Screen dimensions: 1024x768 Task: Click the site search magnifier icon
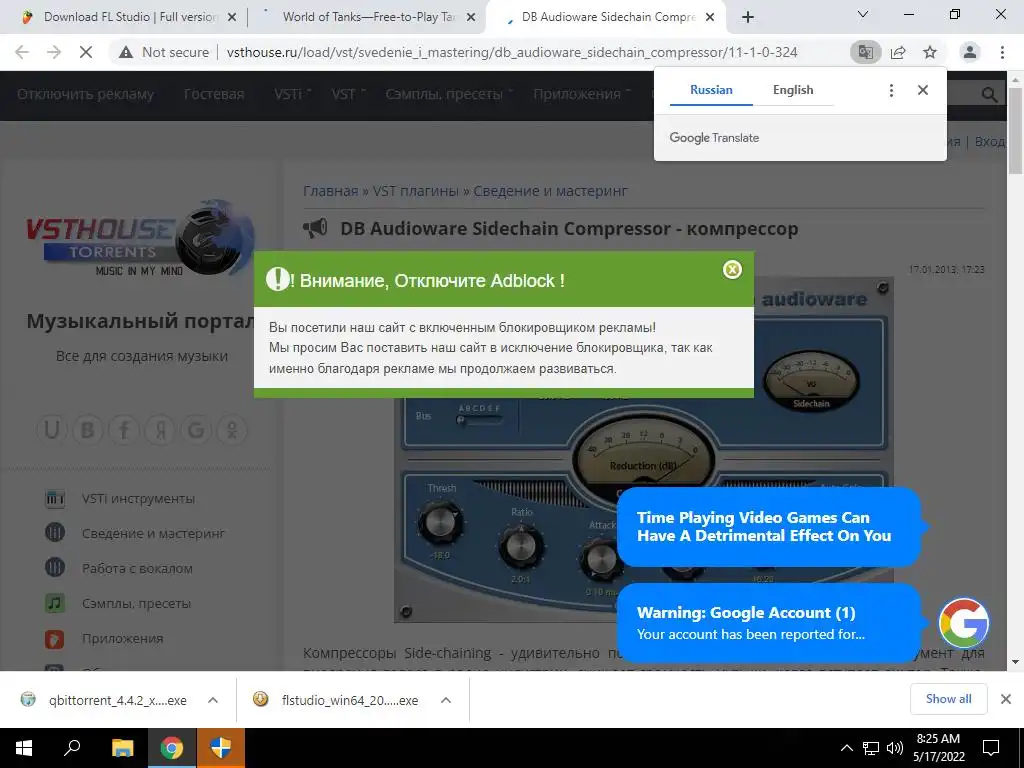(989, 95)
